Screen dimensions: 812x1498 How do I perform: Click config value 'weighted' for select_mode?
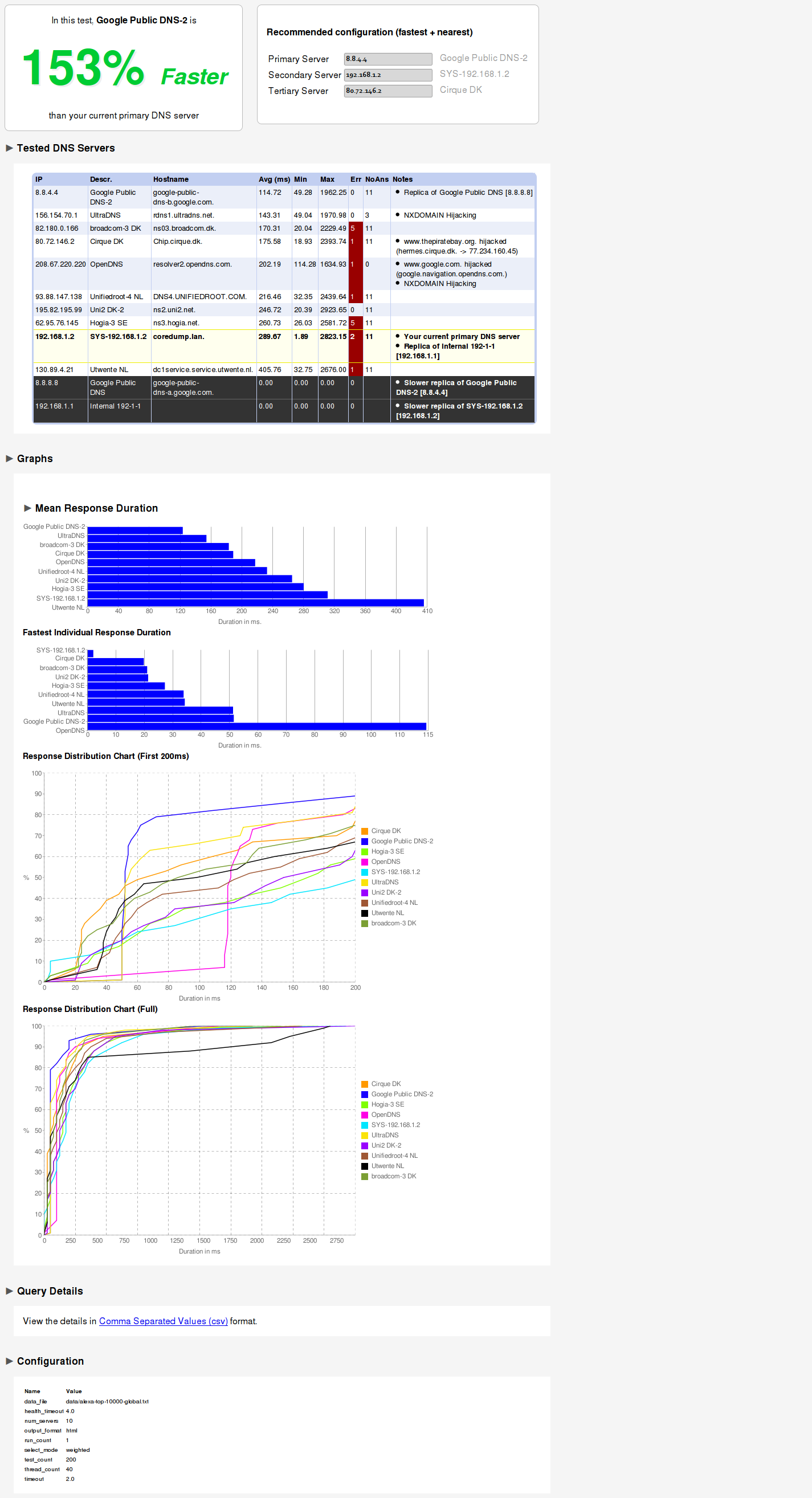78,1450
